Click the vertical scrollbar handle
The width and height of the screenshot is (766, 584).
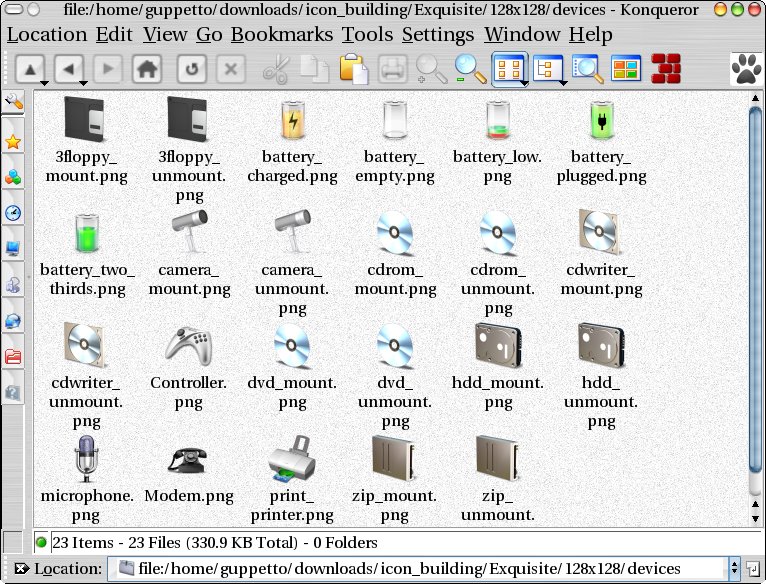point(755,289)
